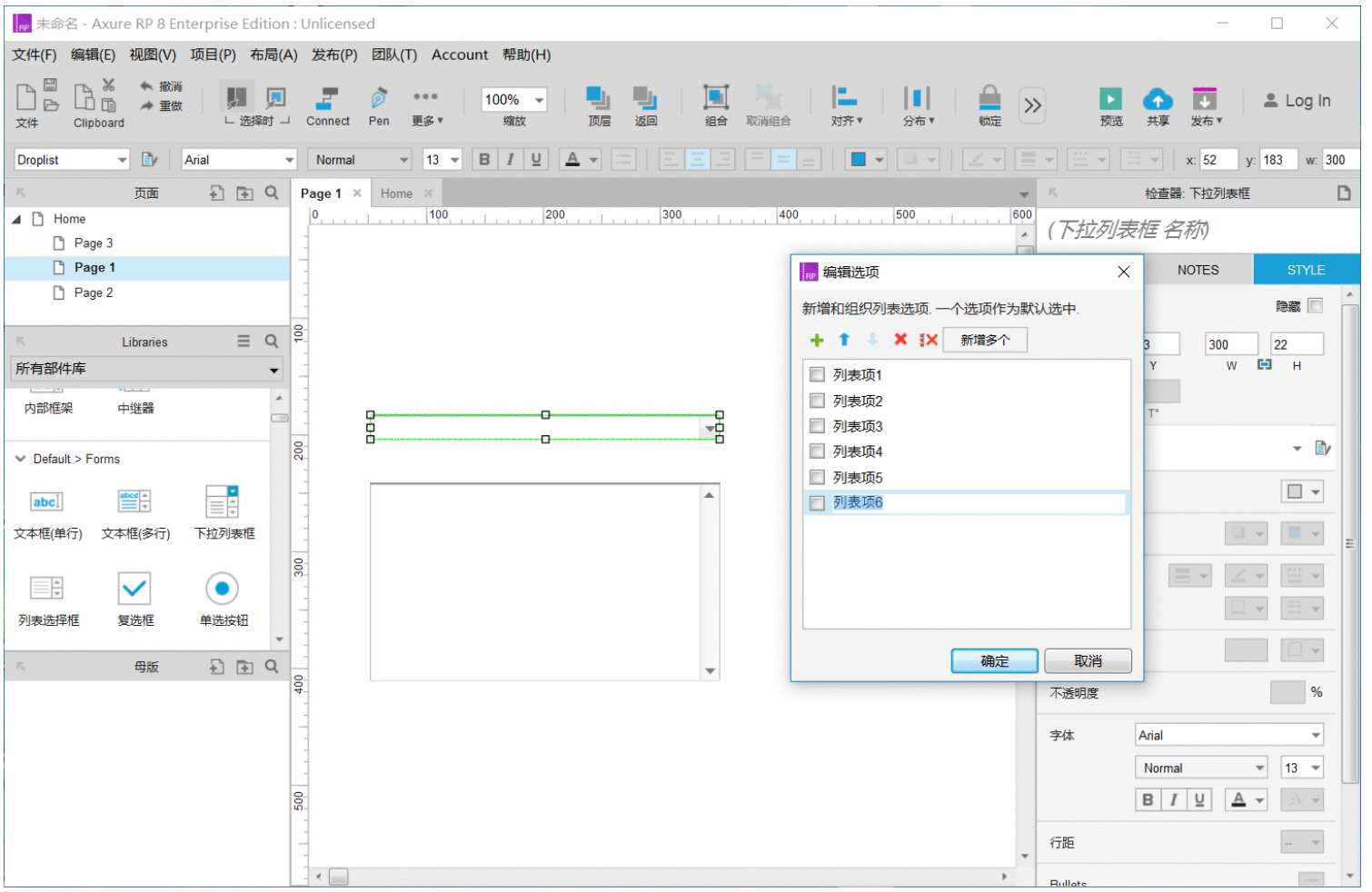The width and height of the screenshot is (1372, 892).
Task: Click the Publish (发布) icon
Action: point(1206,106)
